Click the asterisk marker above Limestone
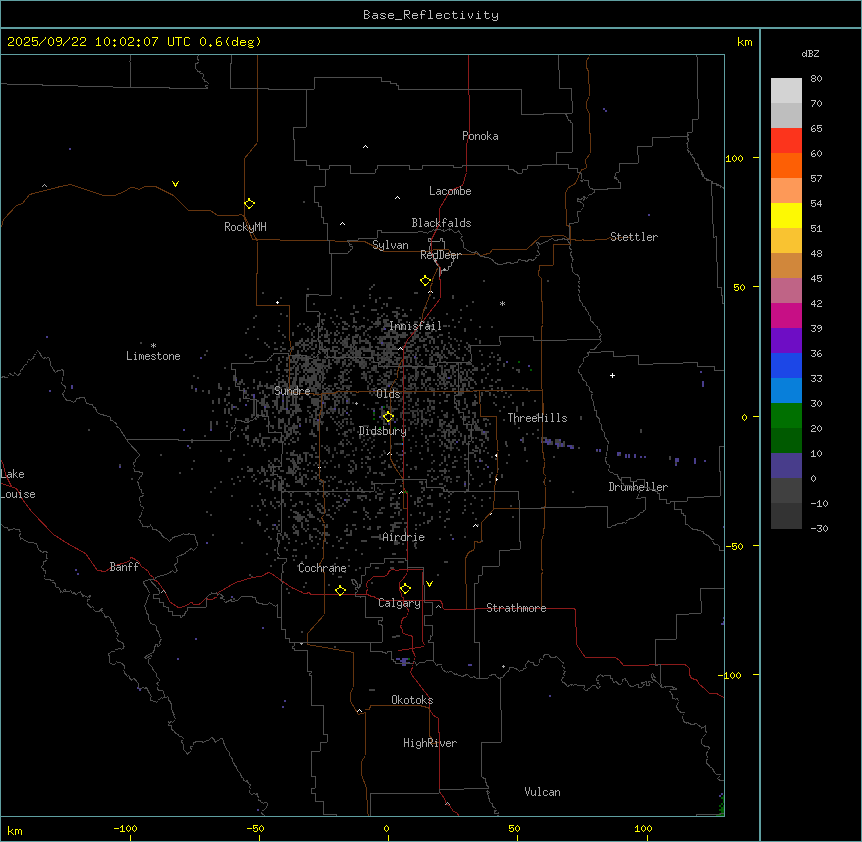 click(x=153, y=345)
